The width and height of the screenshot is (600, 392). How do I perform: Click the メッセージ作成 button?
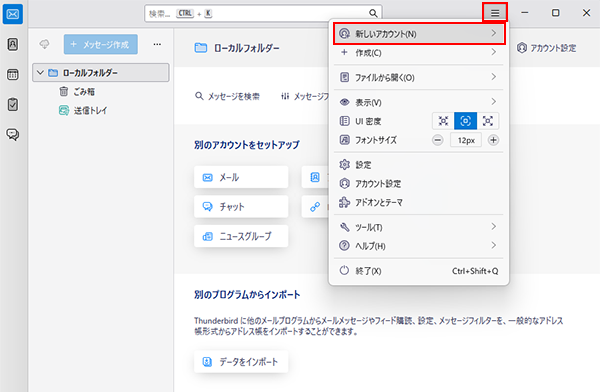coord(101,44)
